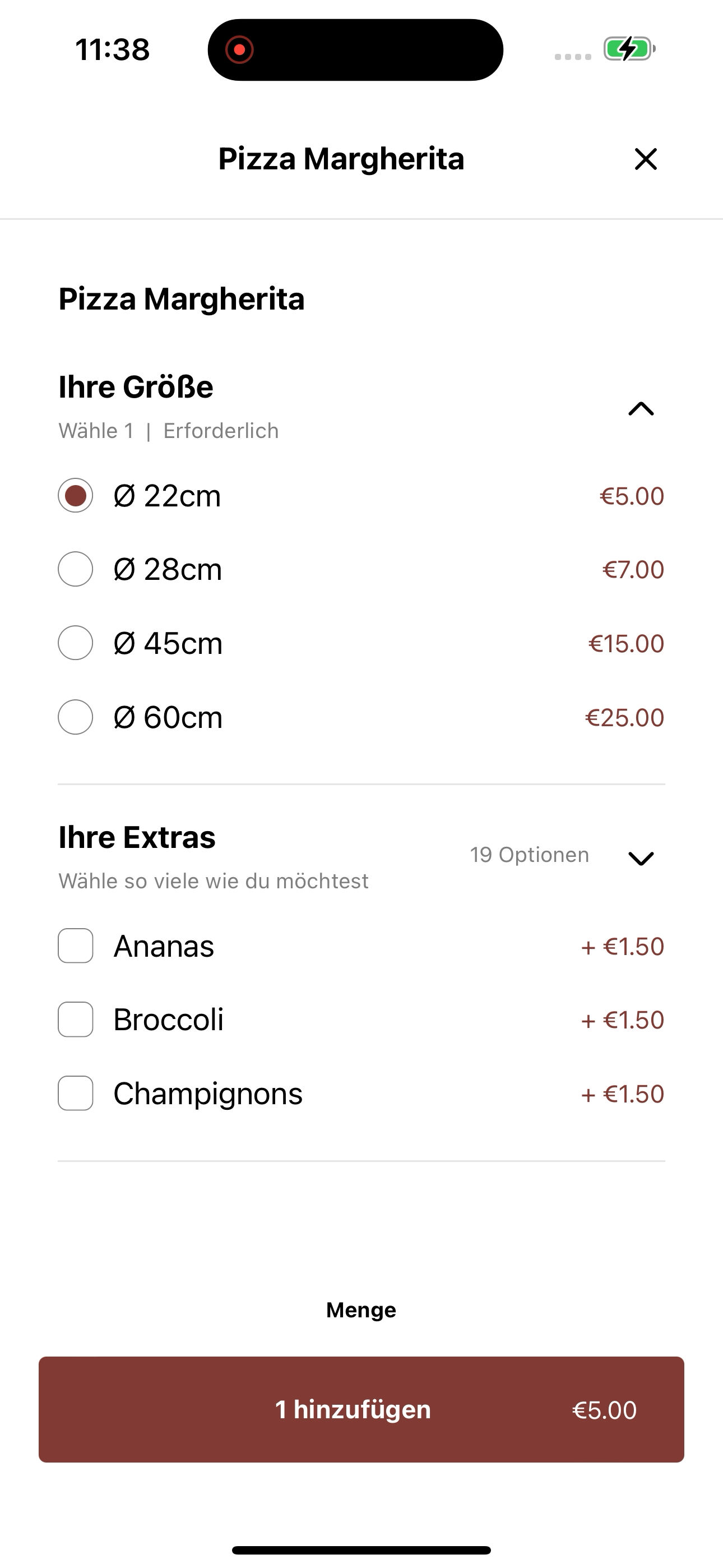
Task: Tap the €25.00 price for 60cm
Action: [624, 718]
